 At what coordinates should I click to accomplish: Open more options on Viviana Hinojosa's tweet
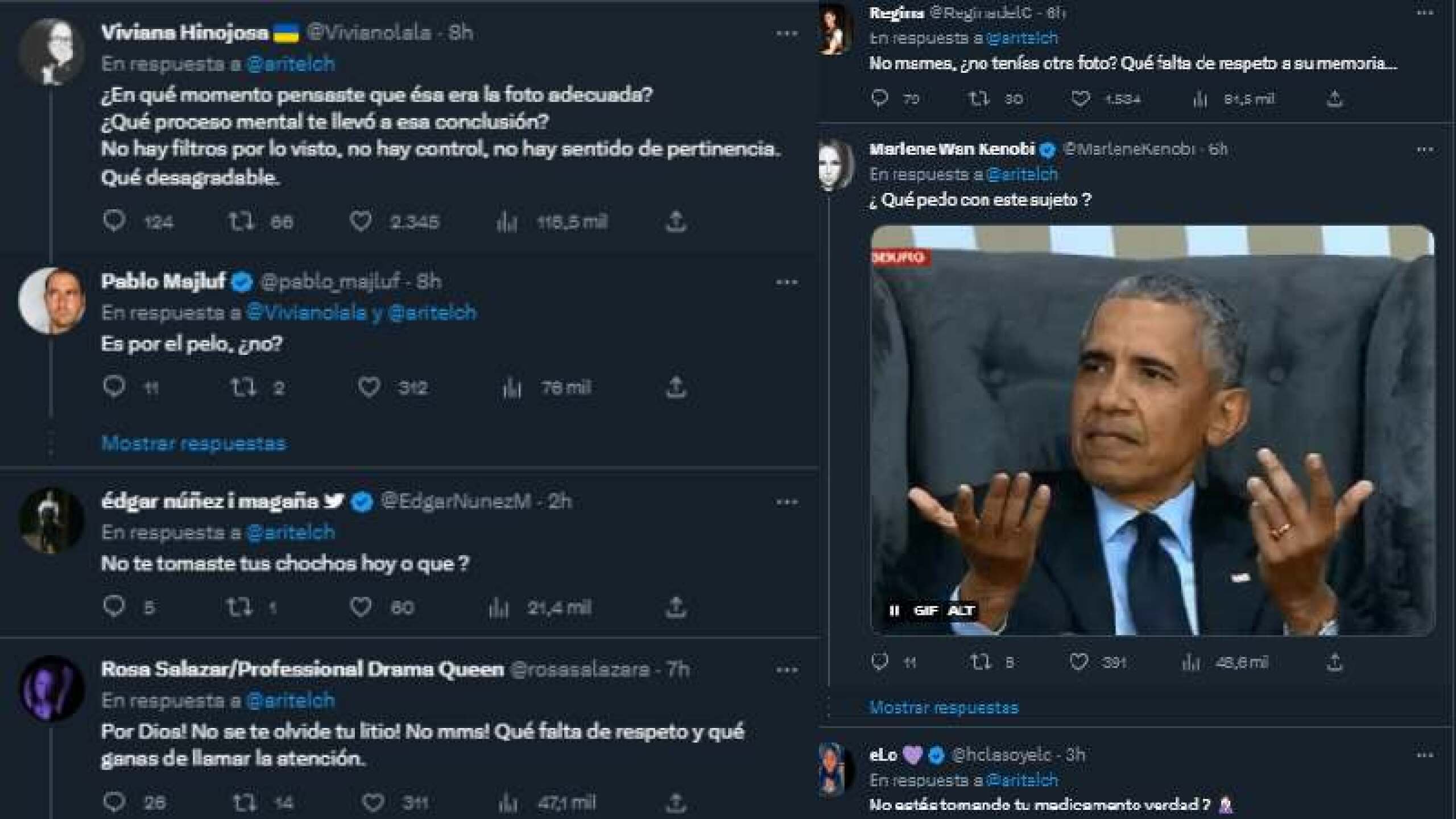point(787,34)
